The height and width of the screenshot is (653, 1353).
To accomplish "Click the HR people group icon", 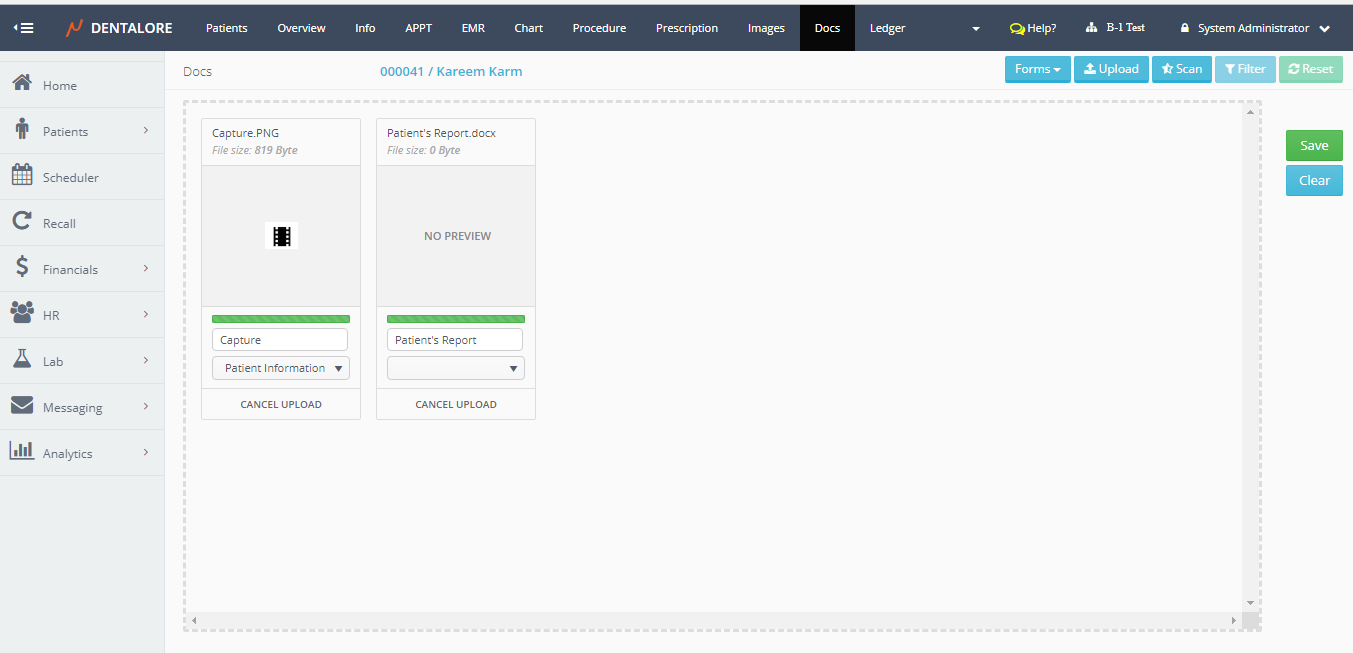I will [22, 314].
